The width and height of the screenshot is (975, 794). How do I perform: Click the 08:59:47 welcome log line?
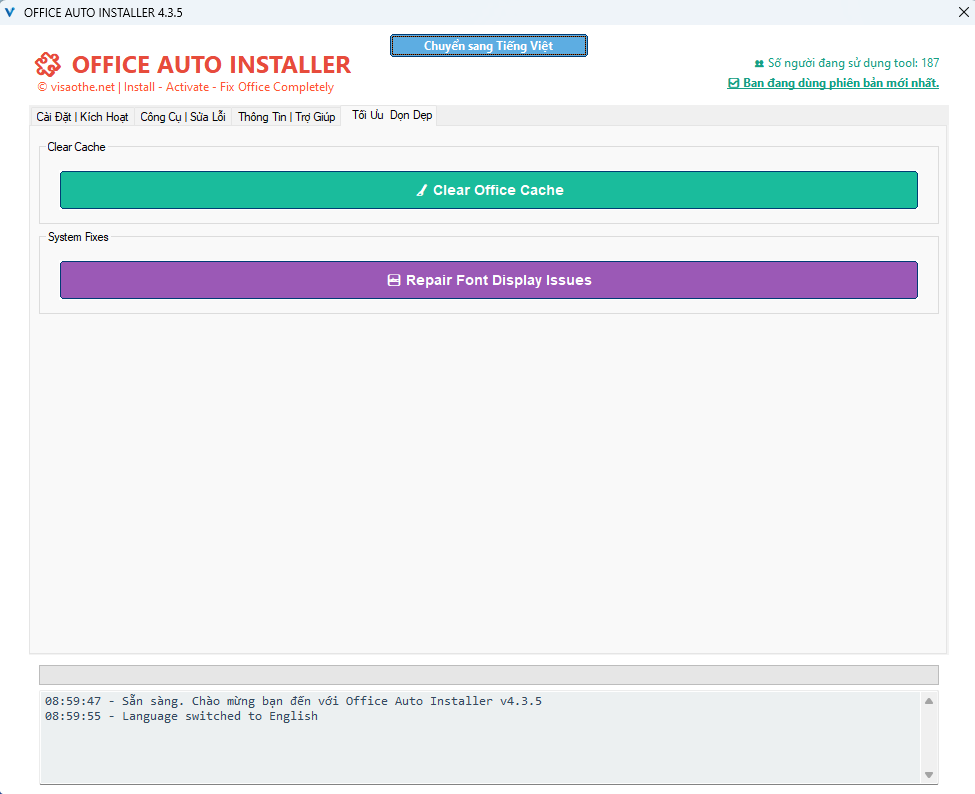coord(293,701)
